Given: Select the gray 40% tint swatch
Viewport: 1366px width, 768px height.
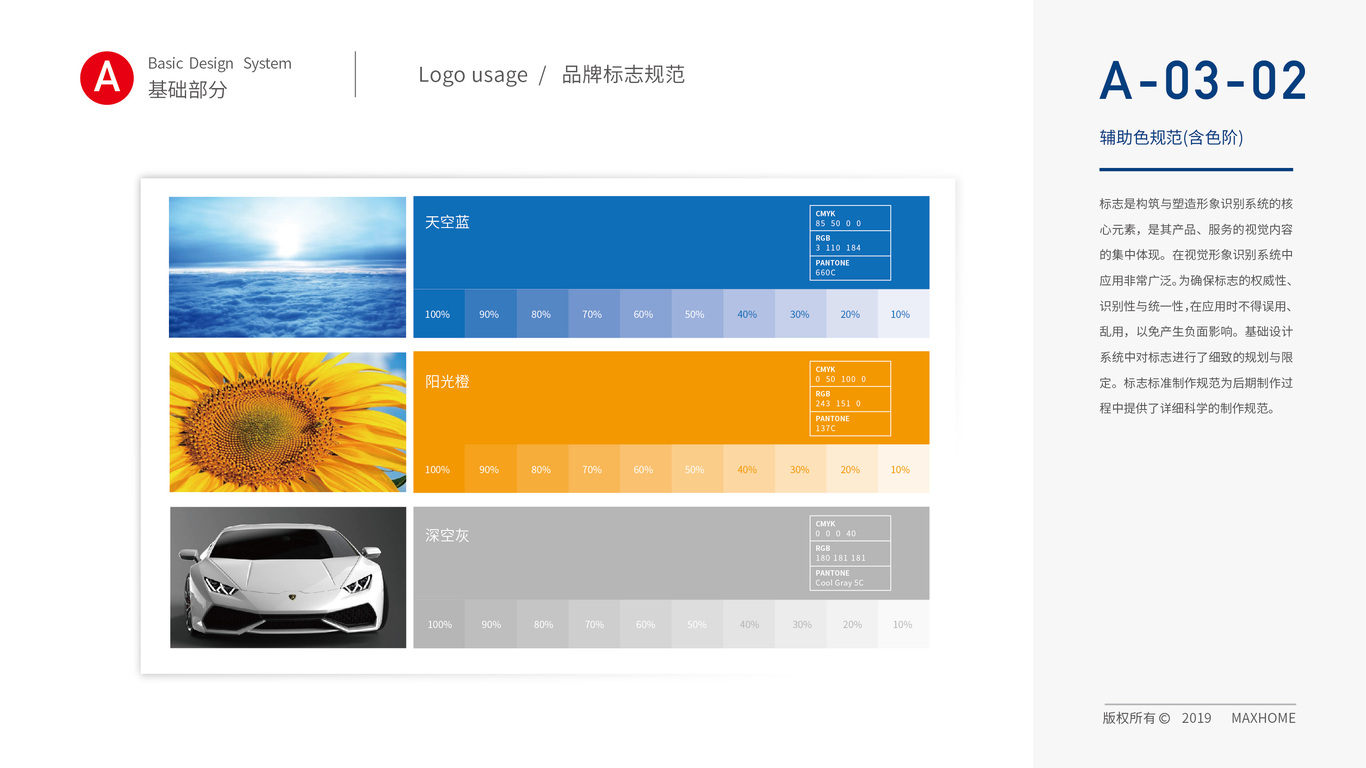Looking at the screenshot, I should (749, 624).
